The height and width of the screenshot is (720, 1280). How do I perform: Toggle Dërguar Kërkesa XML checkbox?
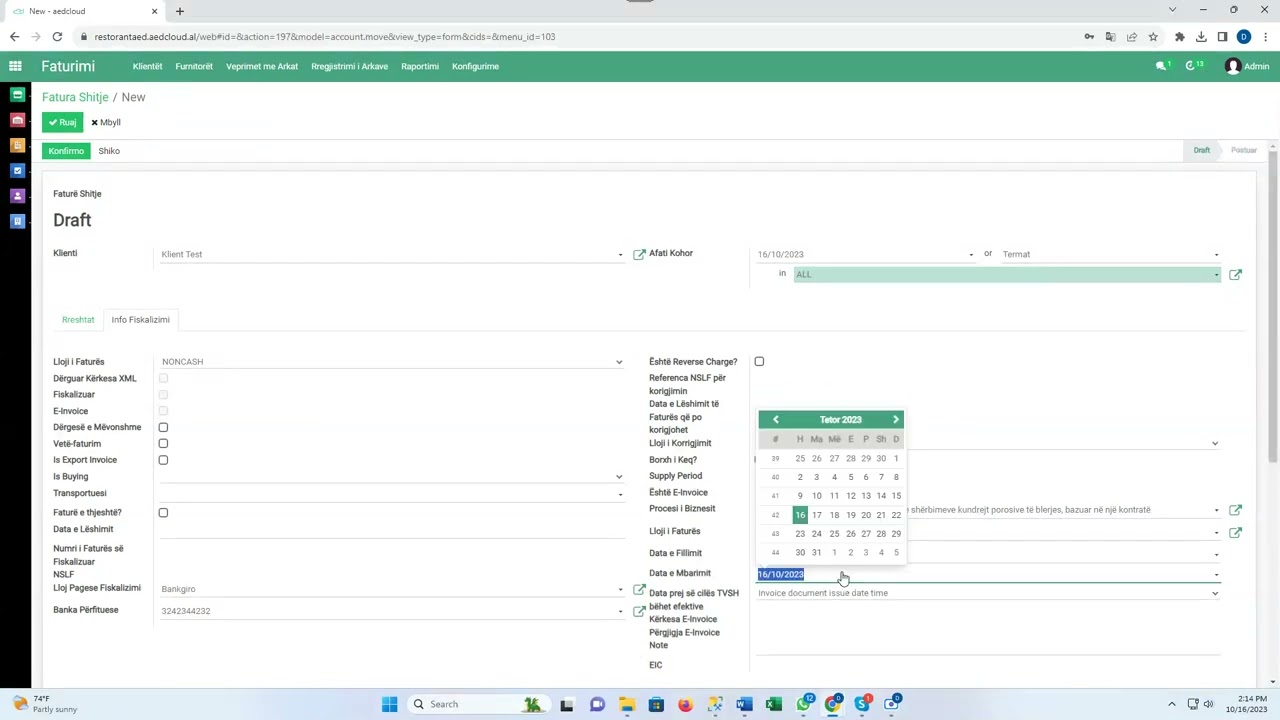(x=163, y=379)
